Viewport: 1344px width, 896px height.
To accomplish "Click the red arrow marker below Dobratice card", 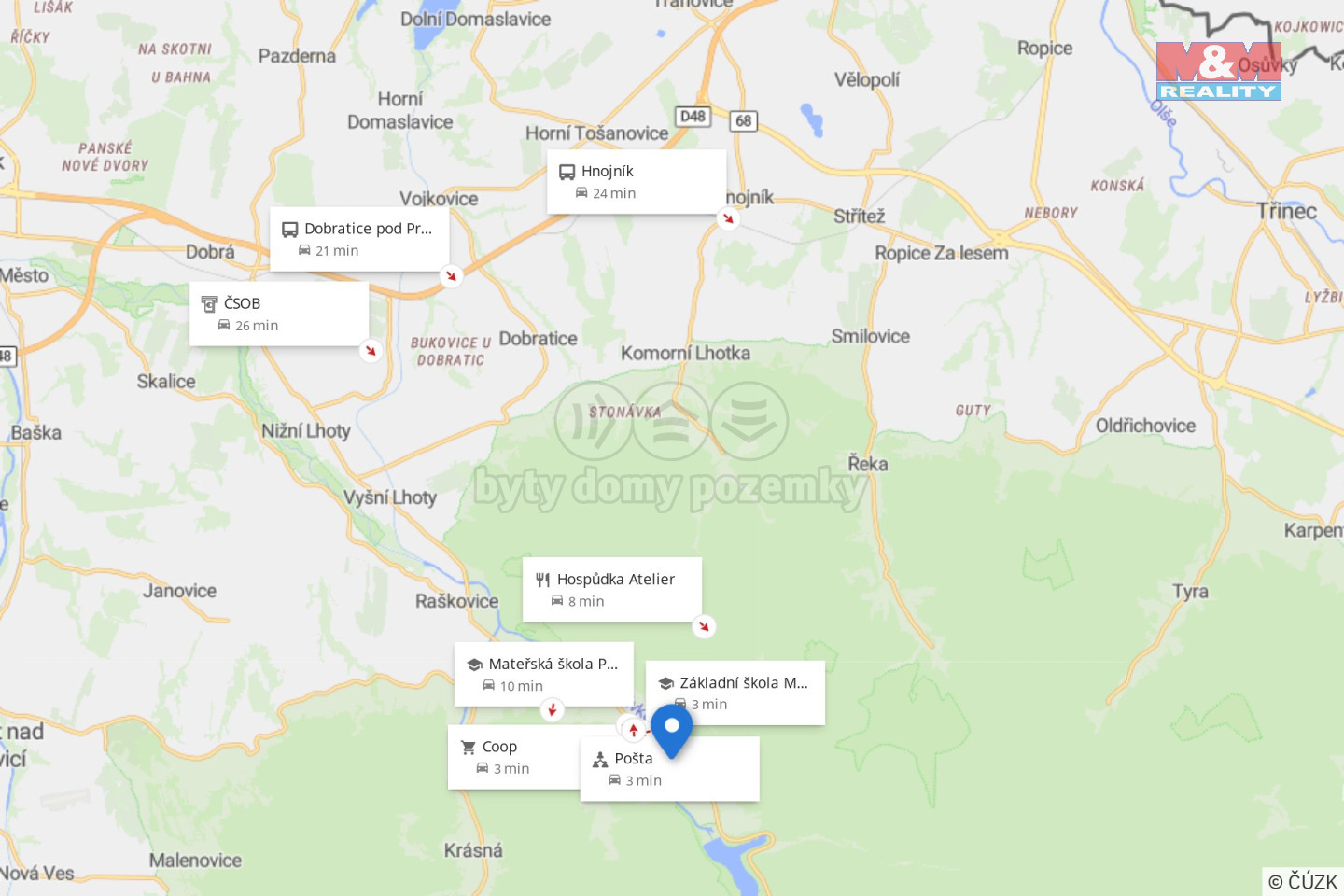I will 452,276.
